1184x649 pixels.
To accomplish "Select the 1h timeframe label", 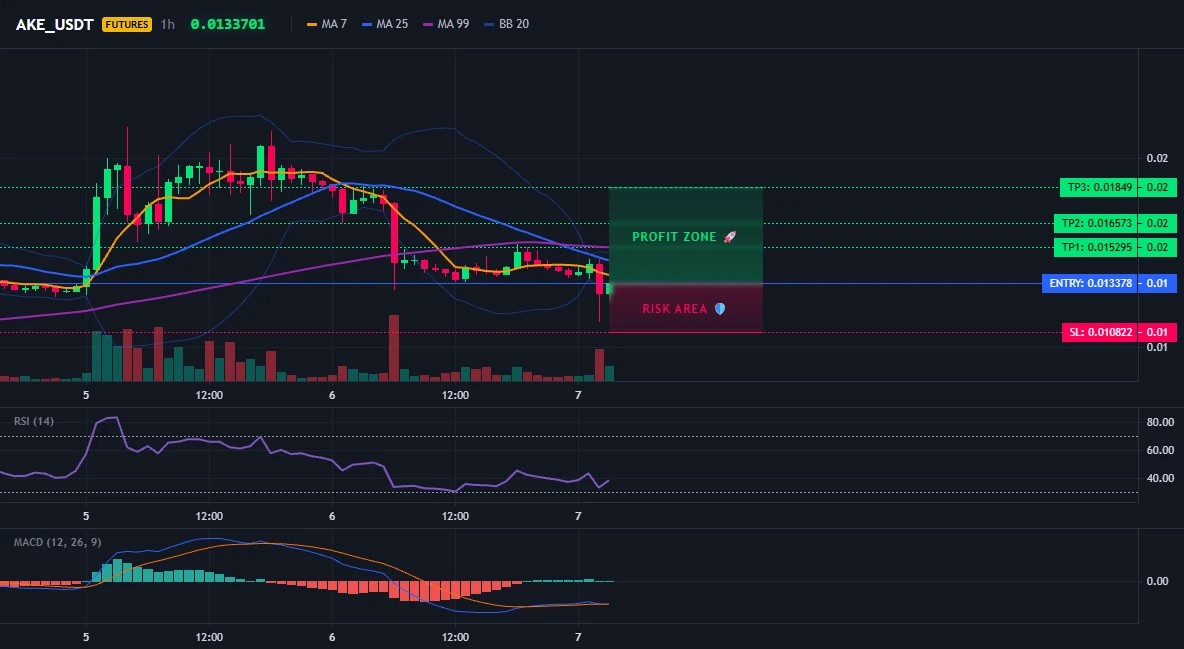I will tap(168, 24).
